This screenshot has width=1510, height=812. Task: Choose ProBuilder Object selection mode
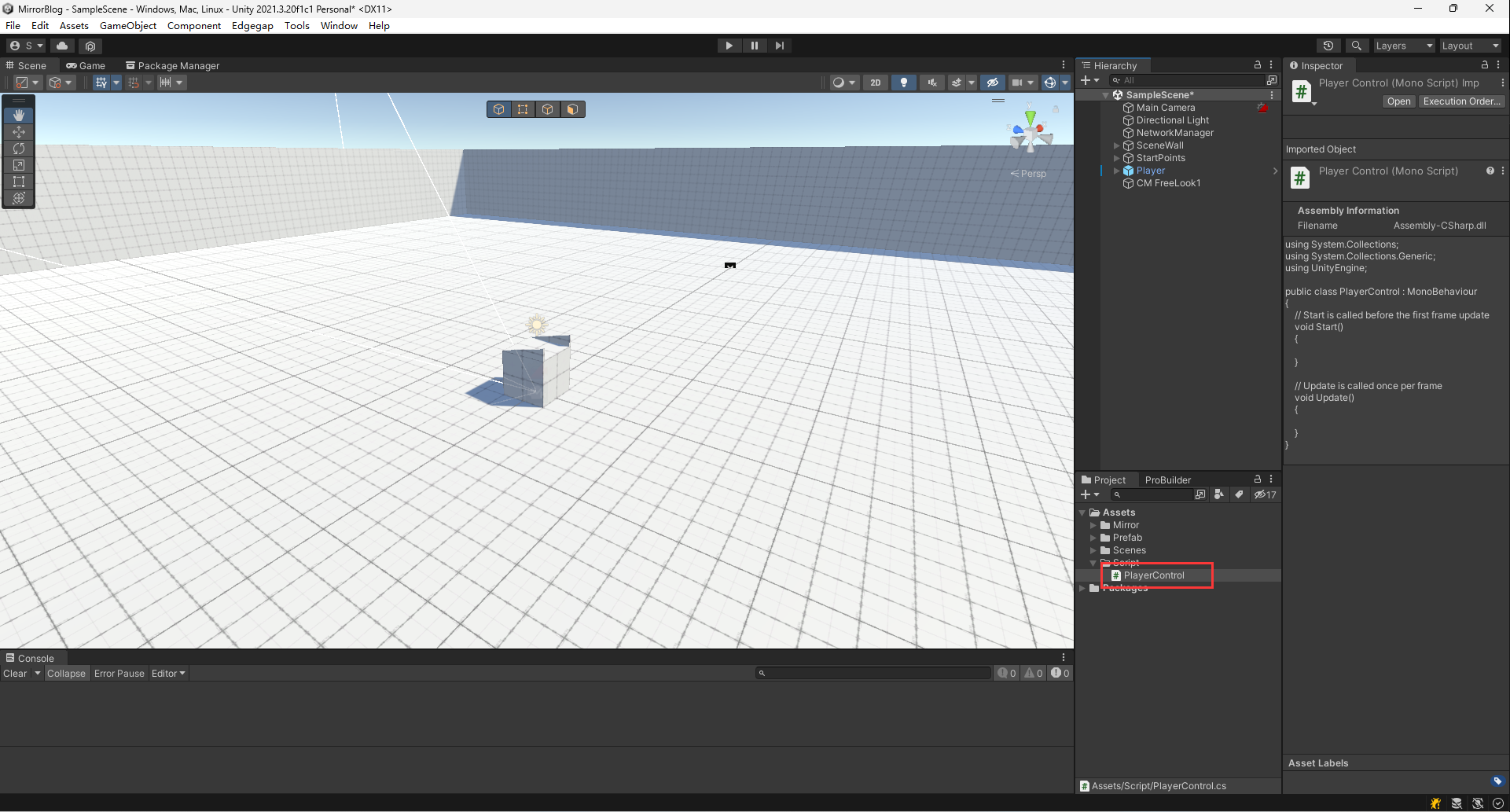point(499,109)
